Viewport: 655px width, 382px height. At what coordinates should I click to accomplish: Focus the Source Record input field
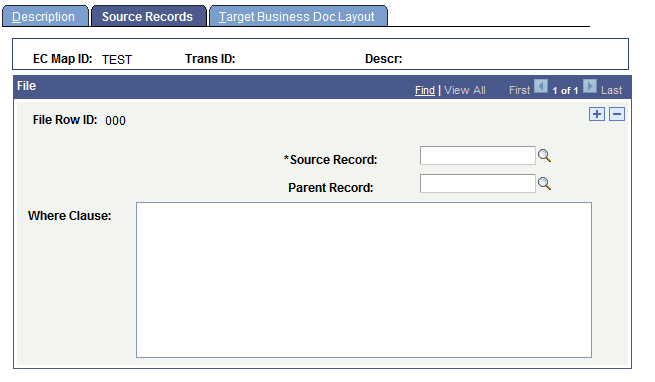coord(477,155)
